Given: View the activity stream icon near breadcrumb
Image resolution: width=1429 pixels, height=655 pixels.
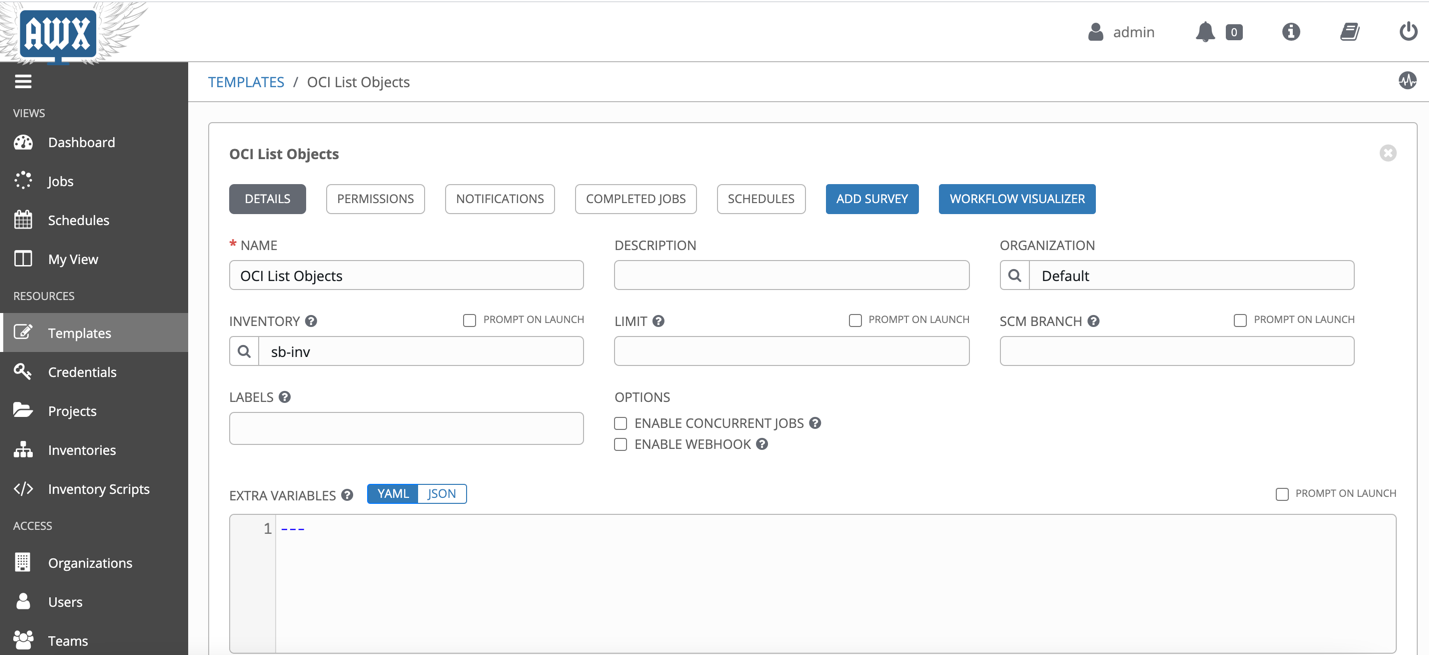Looking at the screenshot, I should [x=1407, y=81].
